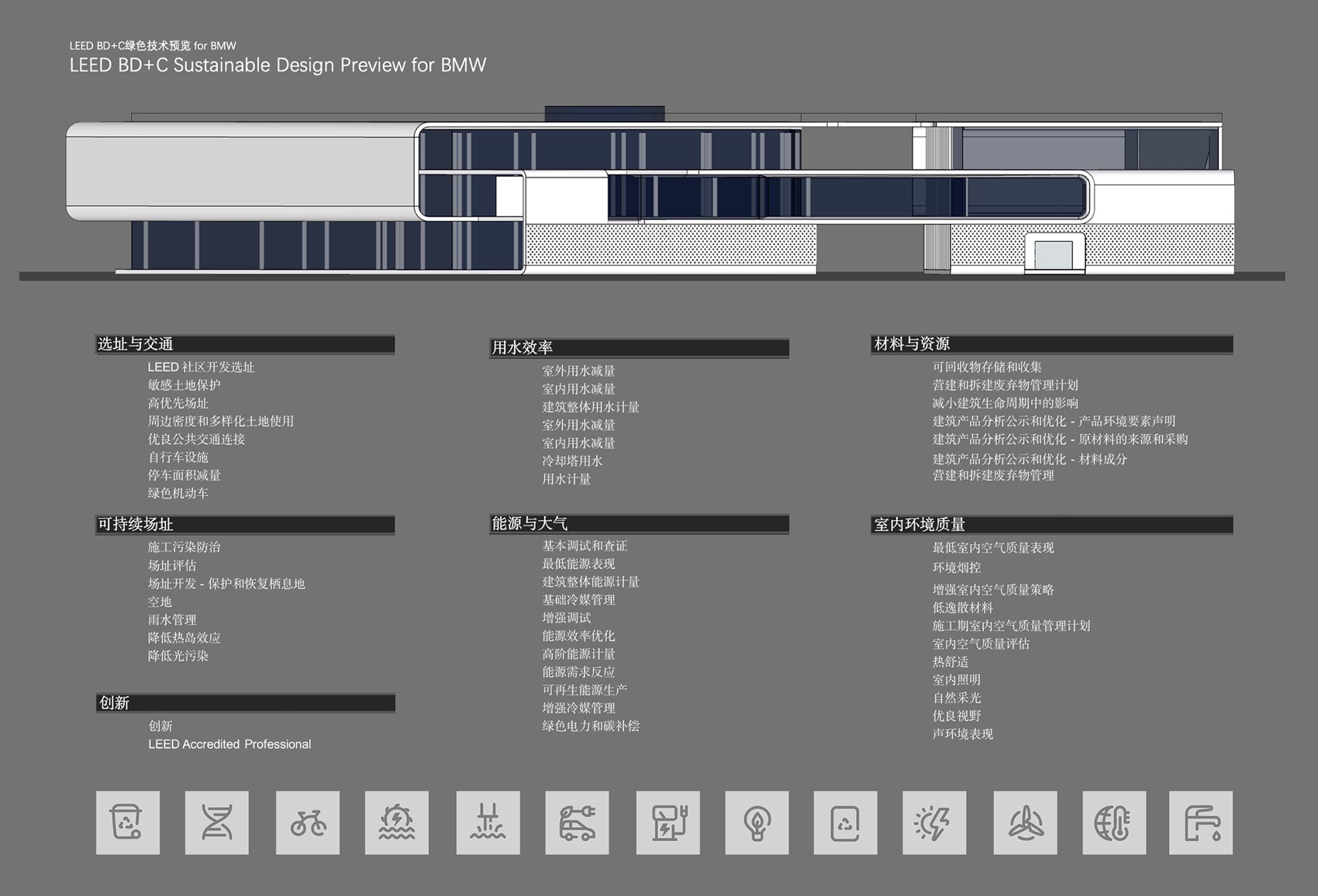This screenshot has width=1318, height=896.
Task: Click the recycling bin icon
Action: click(127, 822)
